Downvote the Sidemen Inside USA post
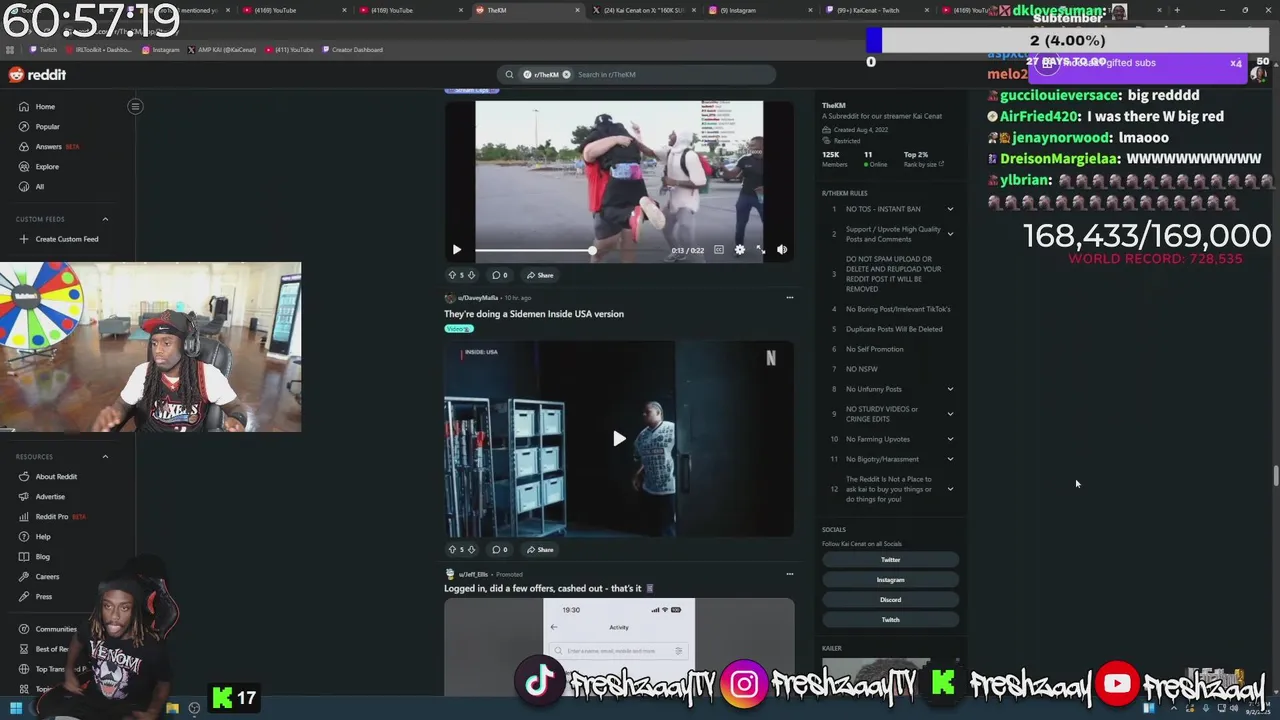1280x720 pixels. tap(471, 549)
